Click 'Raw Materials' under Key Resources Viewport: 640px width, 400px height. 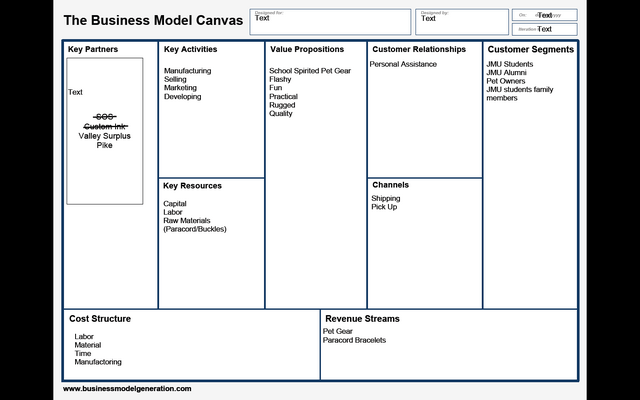[x=187, y=221]
